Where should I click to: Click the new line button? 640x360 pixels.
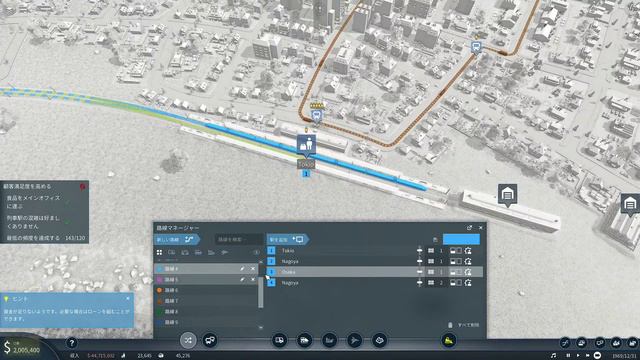click(177, 240)
